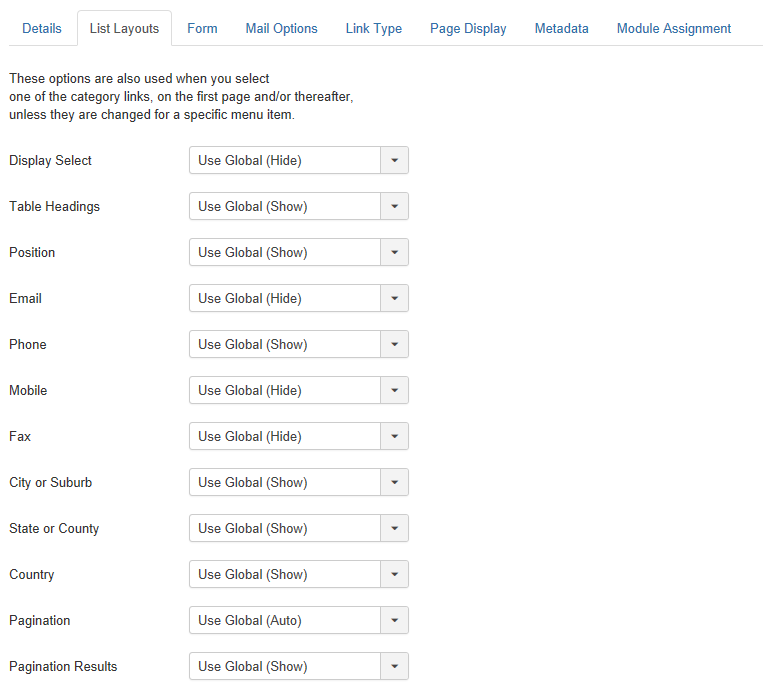Switch to the Form tab
The image size is (763, 691).
(x=202, y=28)
